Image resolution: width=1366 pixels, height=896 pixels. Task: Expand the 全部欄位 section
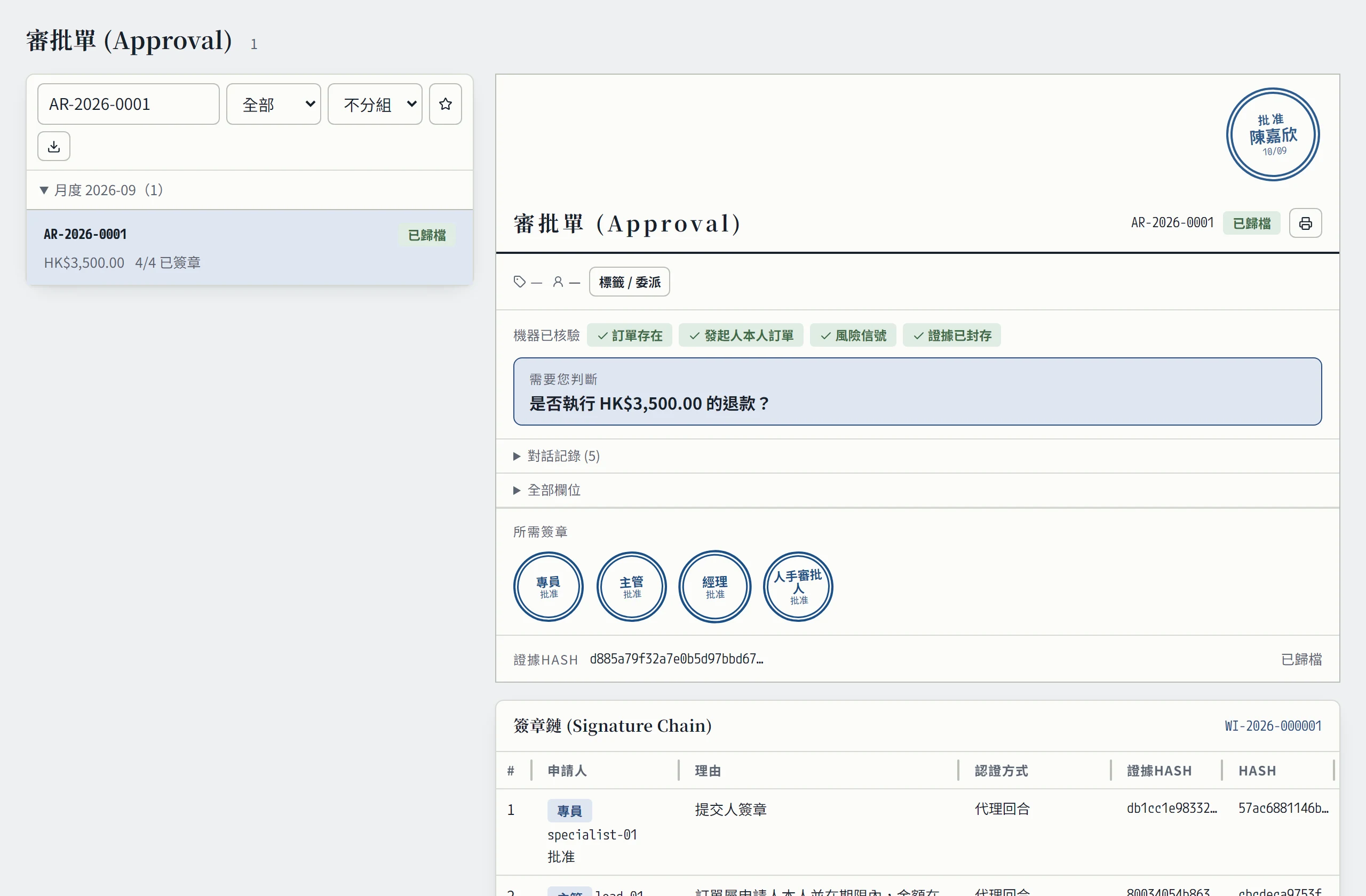(547, 490)
